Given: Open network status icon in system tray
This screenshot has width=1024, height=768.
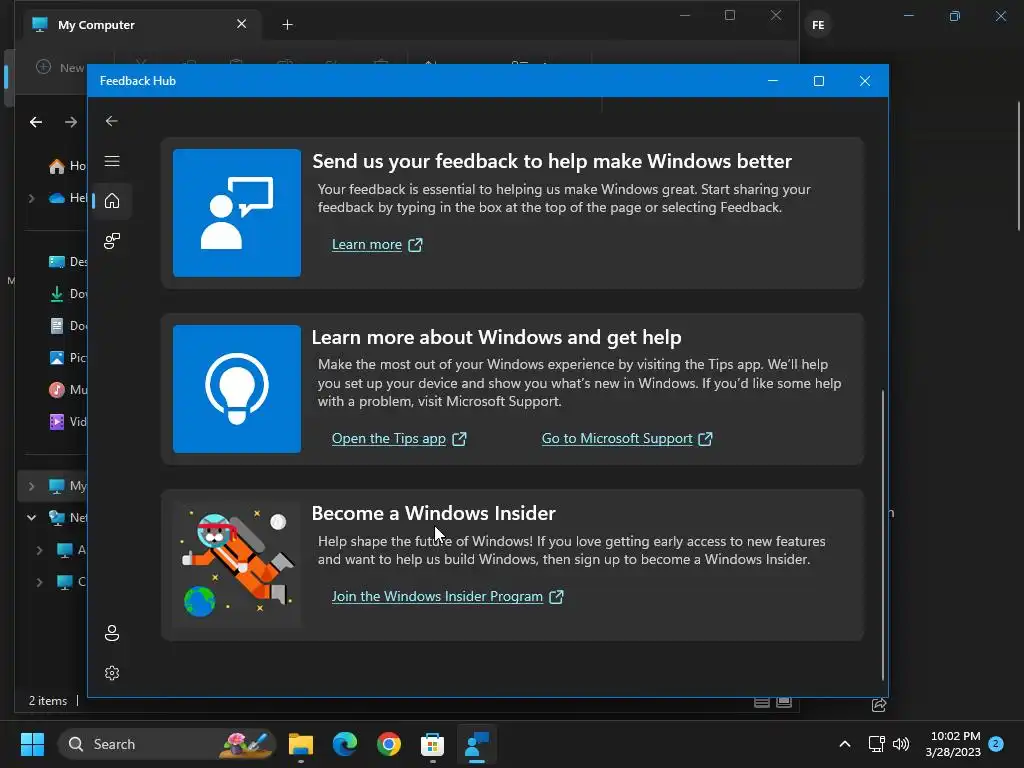Looking at the screenshot, I should point(876,744).
